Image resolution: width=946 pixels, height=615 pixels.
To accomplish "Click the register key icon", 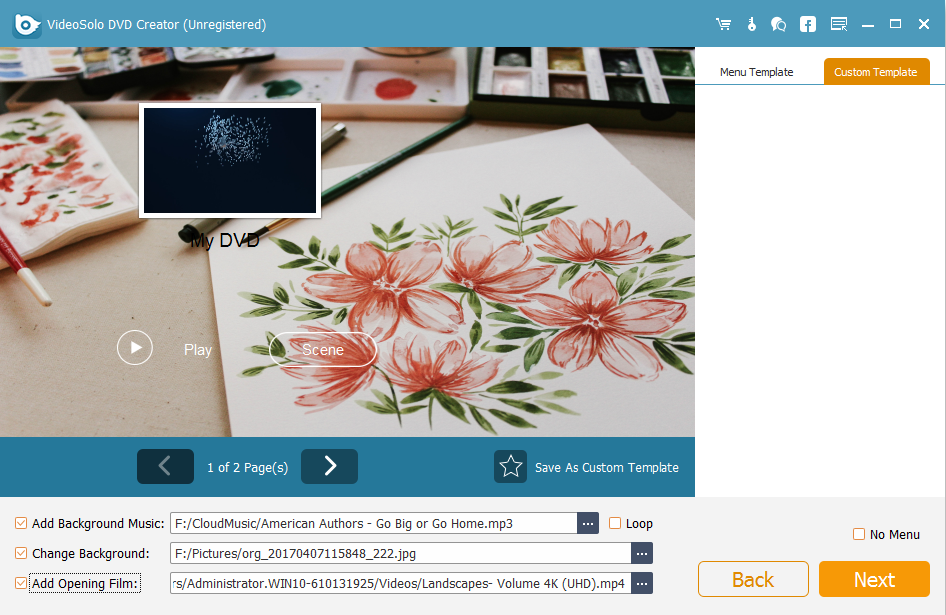I will [x=751, y=24].
